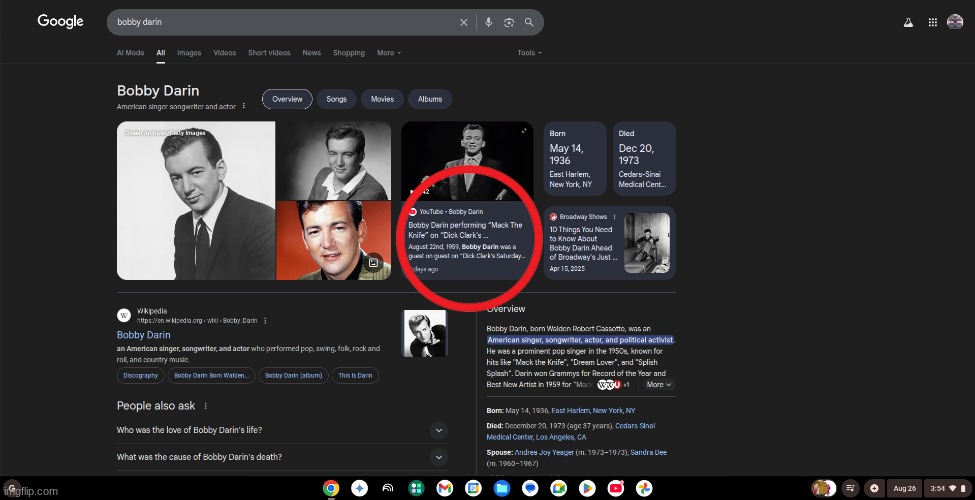Open the Google apps grid icon
Viewport: 975px width, 500px height.
933,22
